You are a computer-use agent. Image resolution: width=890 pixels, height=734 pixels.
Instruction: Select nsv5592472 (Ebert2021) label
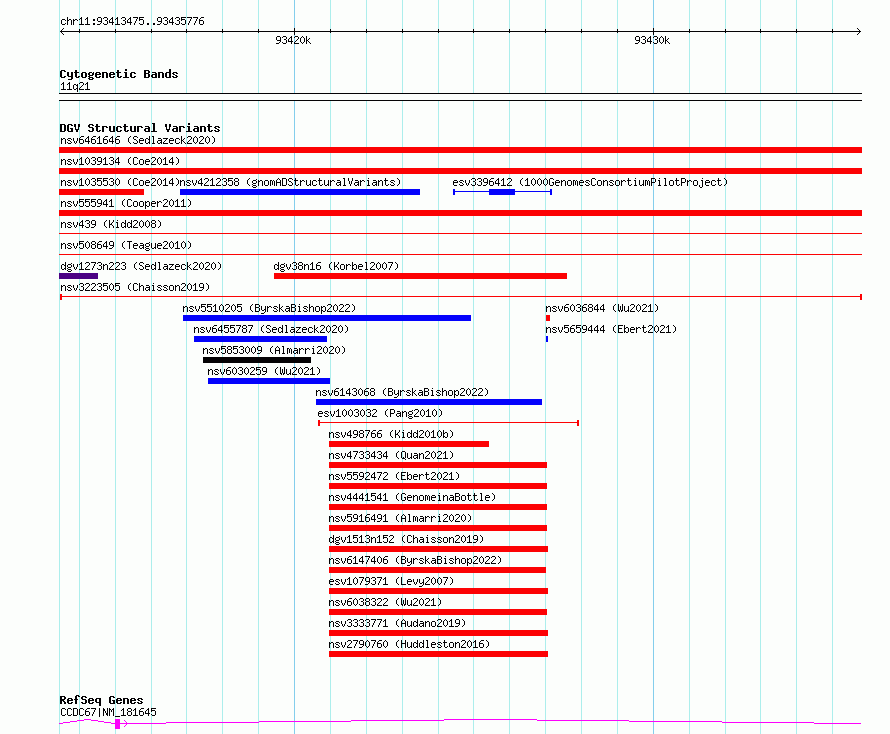pyautogui.click(x=394, y=476)
